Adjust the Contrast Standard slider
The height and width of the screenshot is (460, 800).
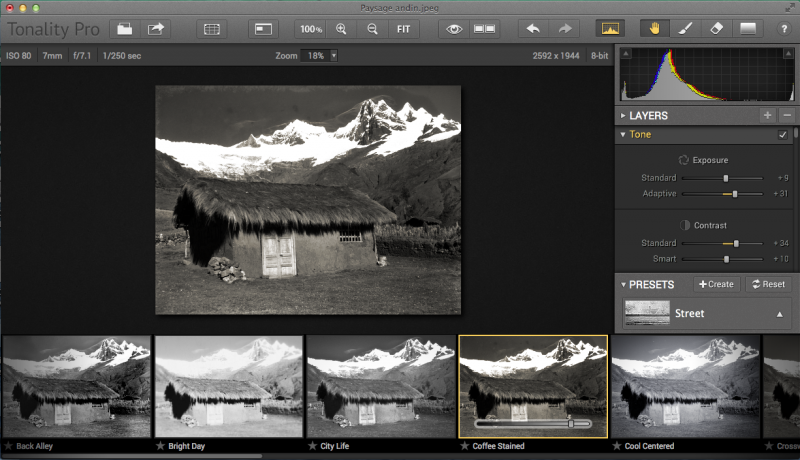point(736,243)
